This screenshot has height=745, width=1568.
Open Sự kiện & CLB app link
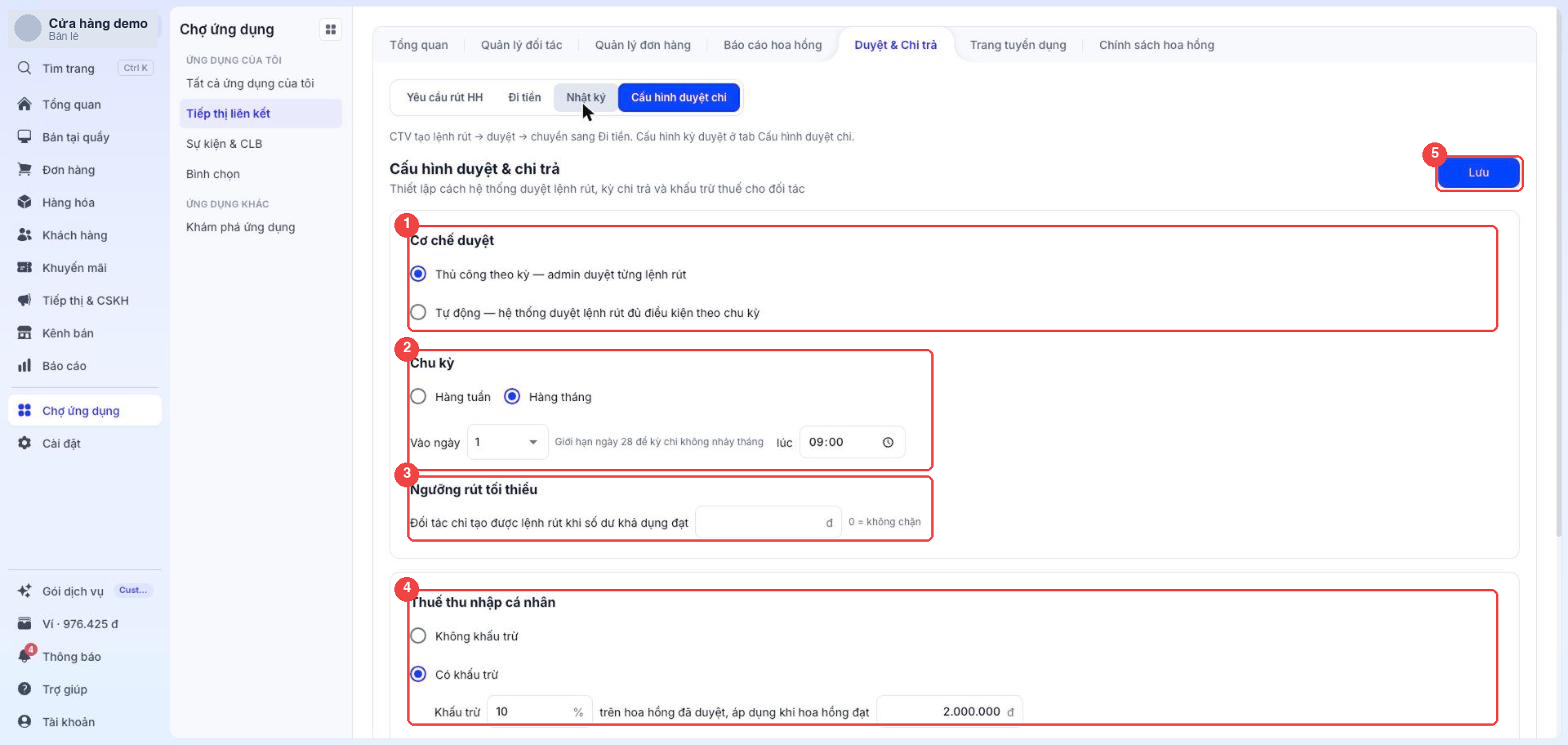click(x=224, y=144)
